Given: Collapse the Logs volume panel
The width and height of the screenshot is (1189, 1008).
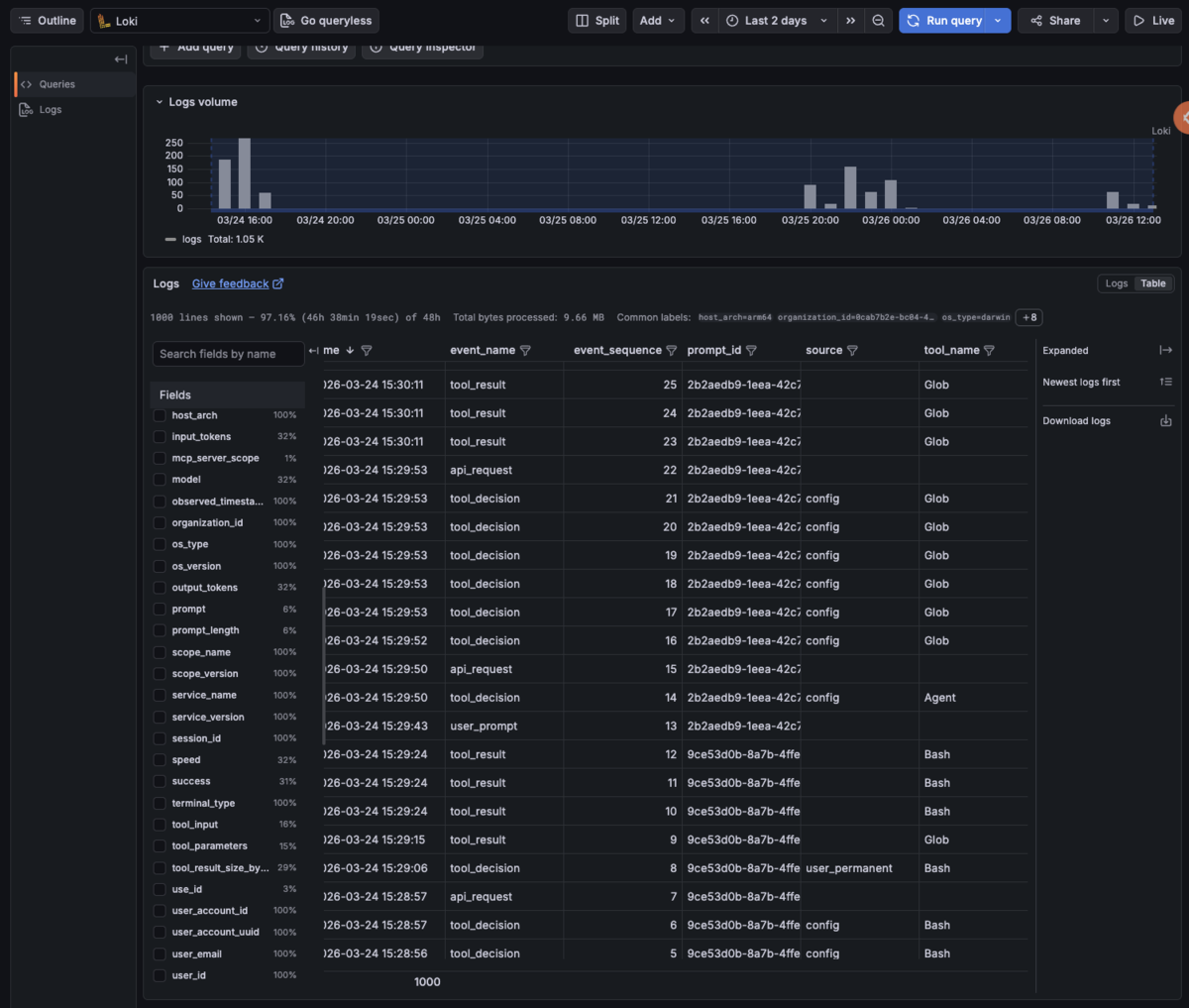Looking at the screenshot, I should tap(159, 102).
